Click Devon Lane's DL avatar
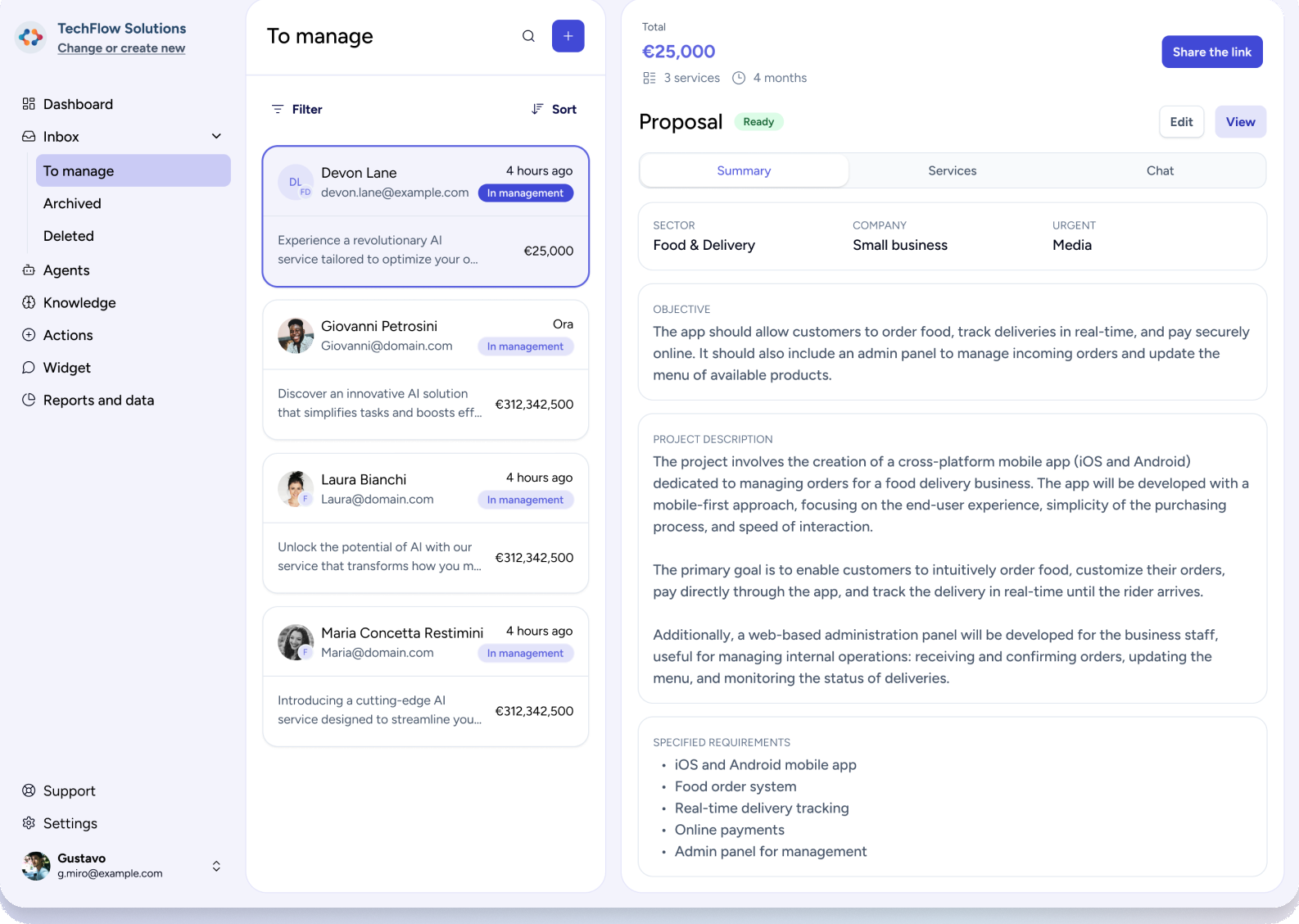The height and width of the screenshot is (924, 1299). tap(296, 182)
